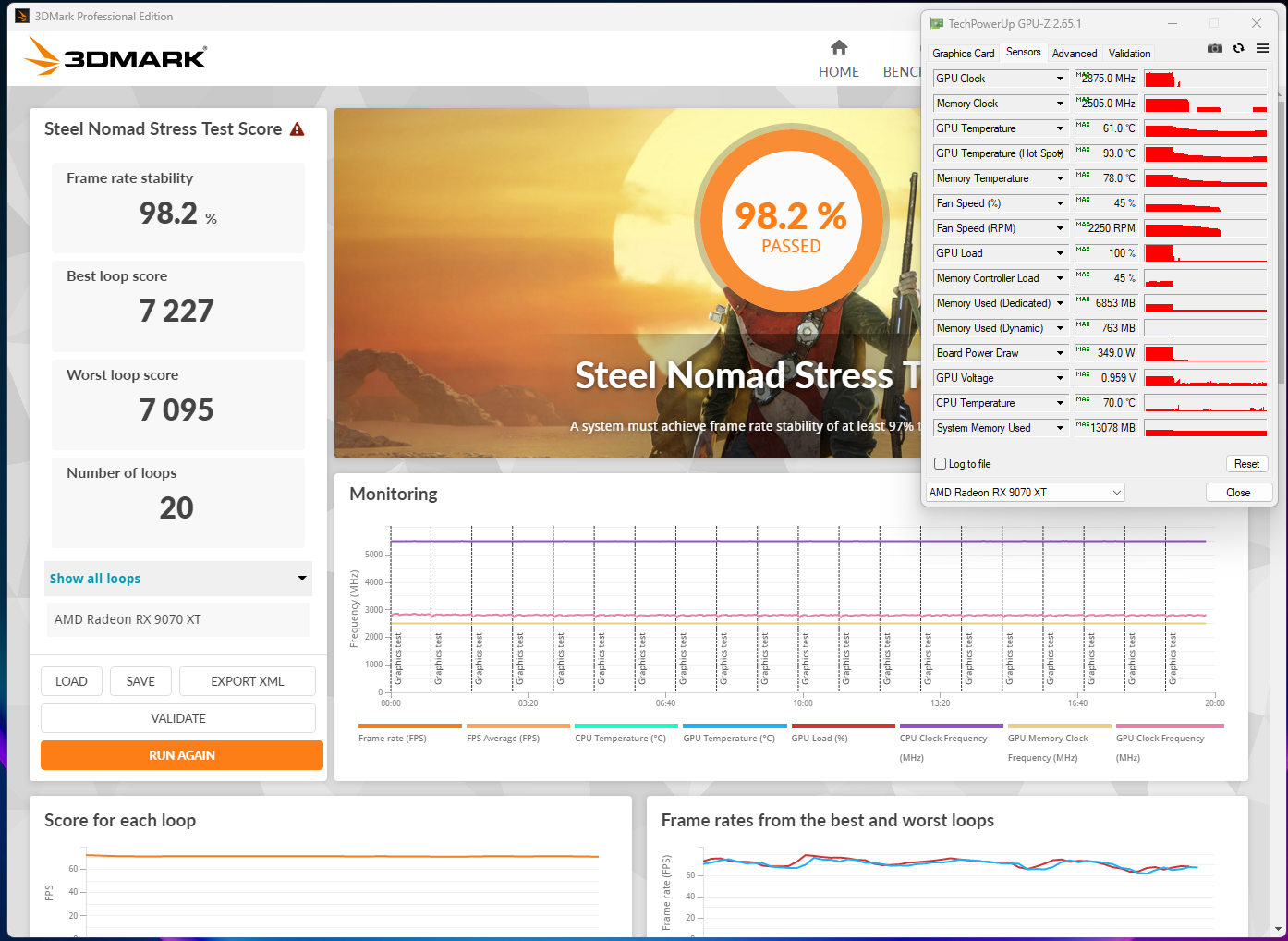
Task: Toggle the CPU Temperature legend entry
Action: (626, 733)
